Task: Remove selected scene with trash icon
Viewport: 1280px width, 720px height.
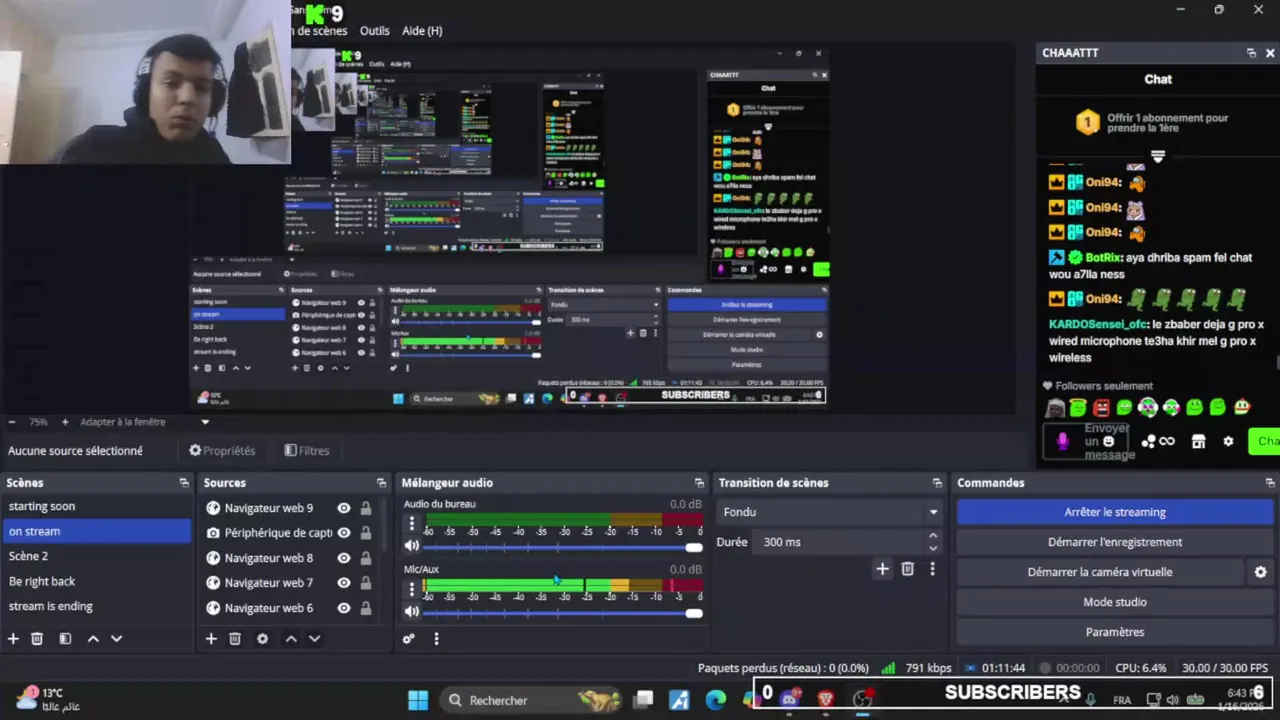Action: coord(37,638)
